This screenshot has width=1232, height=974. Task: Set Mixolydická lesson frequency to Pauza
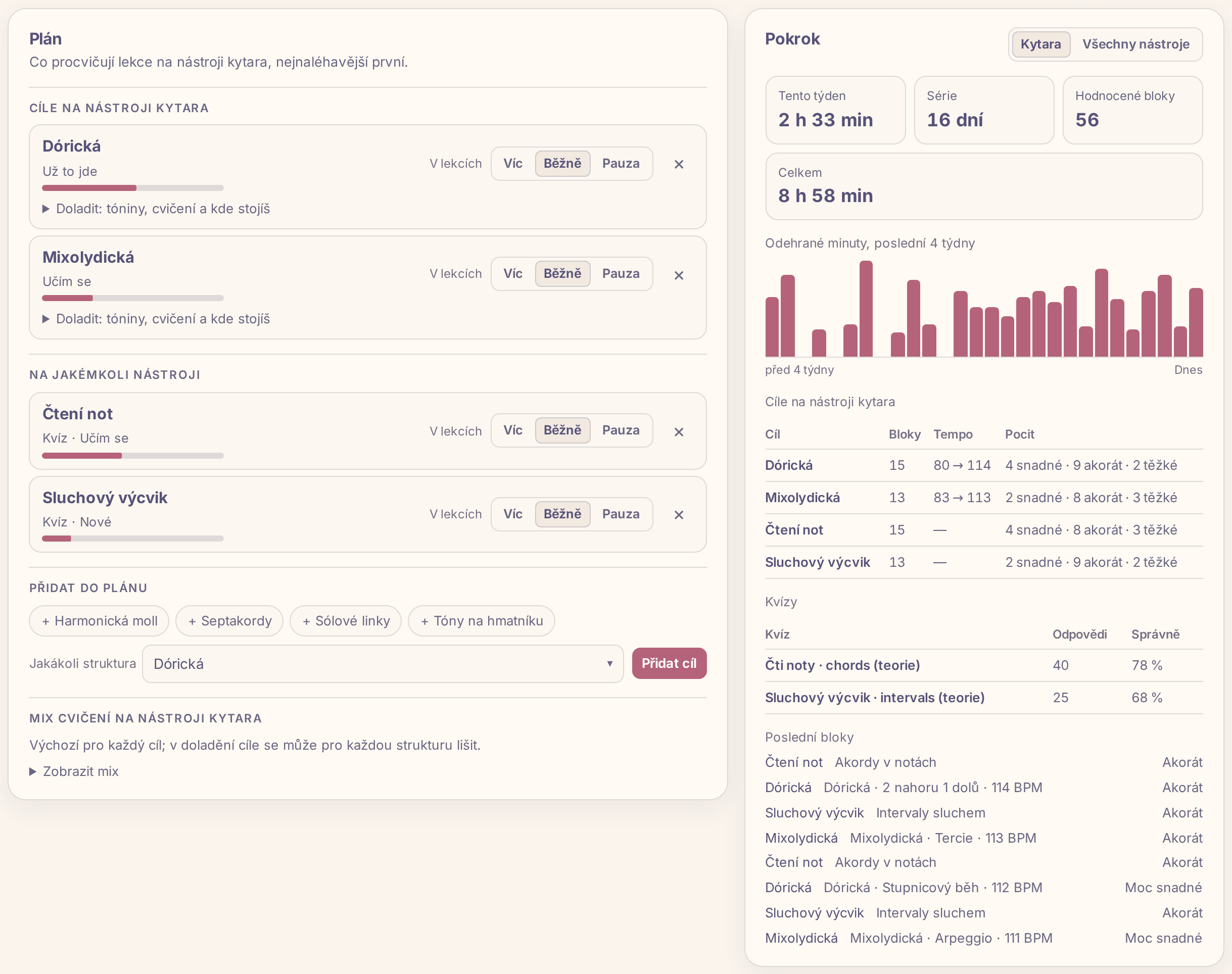point(621,274)
